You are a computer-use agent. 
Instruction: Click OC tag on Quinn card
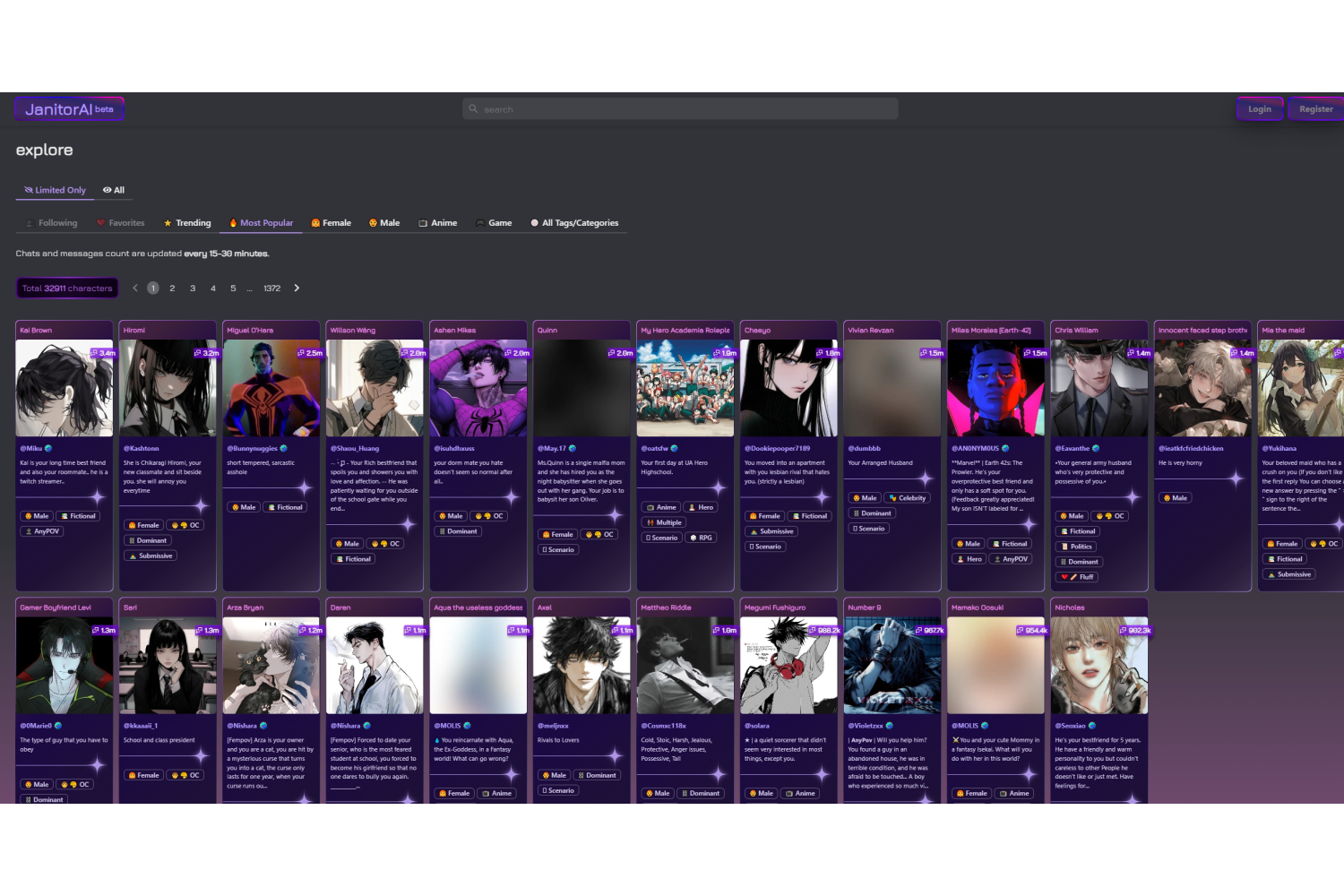click(x=600, y=535)
